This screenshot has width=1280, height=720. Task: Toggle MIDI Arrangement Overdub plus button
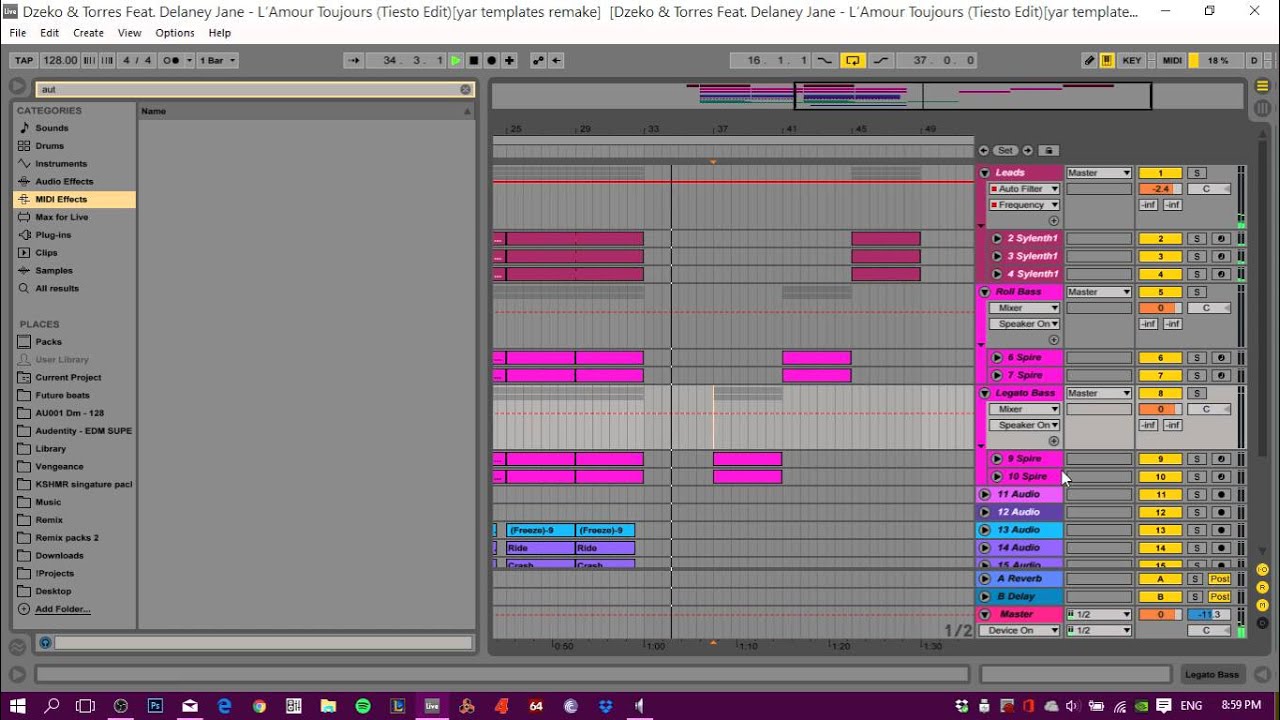tap(509, 60)
